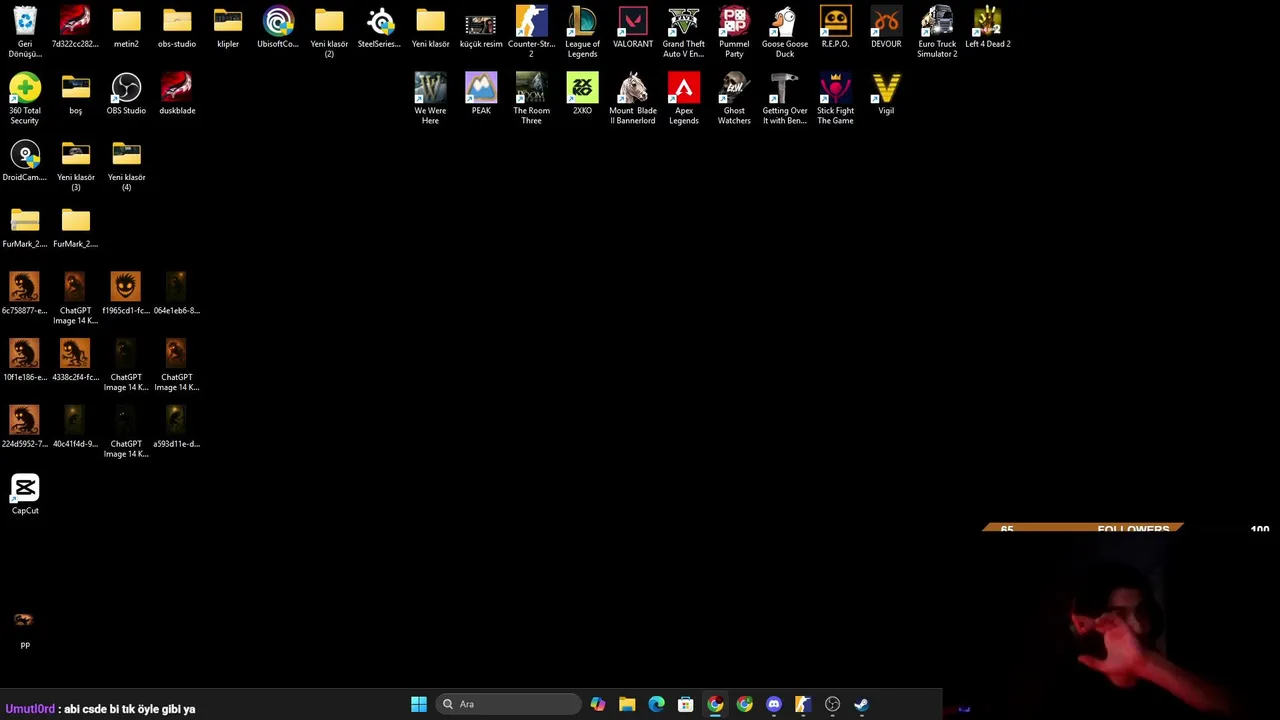The image size is (1280, 720).
Task: Select the obs-studio folder
Action: pyautogui.click(x=177, y=28)
